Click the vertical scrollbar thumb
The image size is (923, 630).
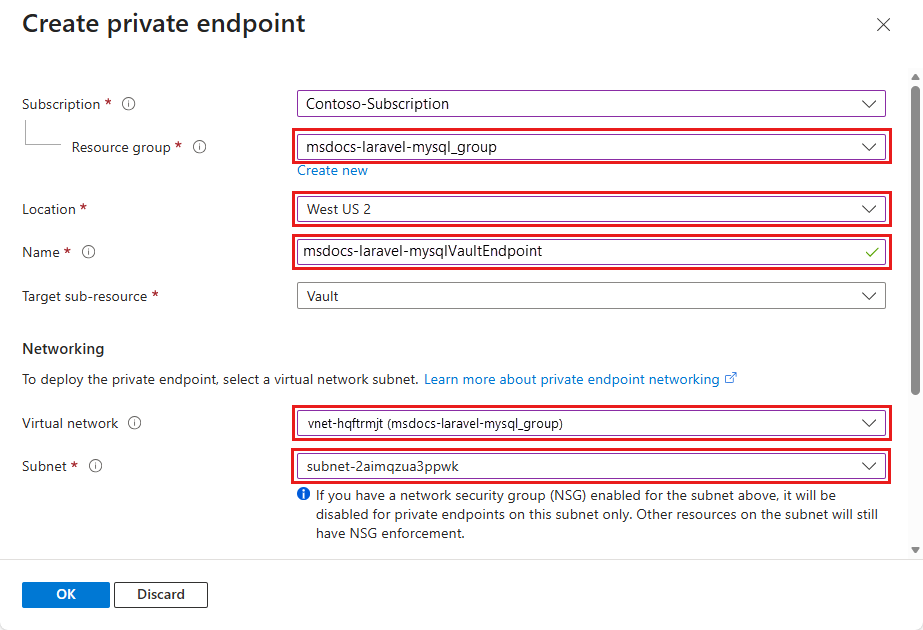point(915,240)
